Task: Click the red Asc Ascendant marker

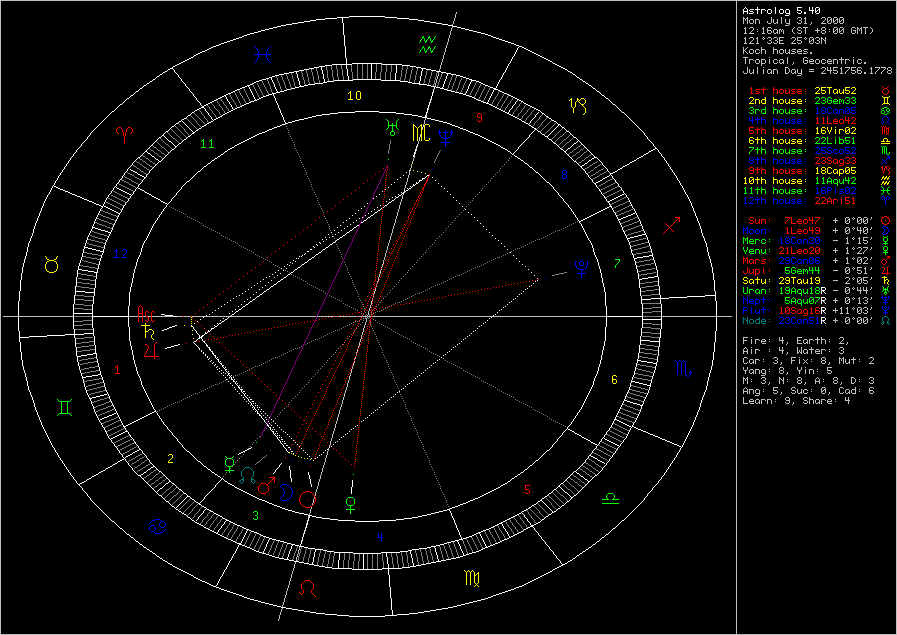Action: 146,315
